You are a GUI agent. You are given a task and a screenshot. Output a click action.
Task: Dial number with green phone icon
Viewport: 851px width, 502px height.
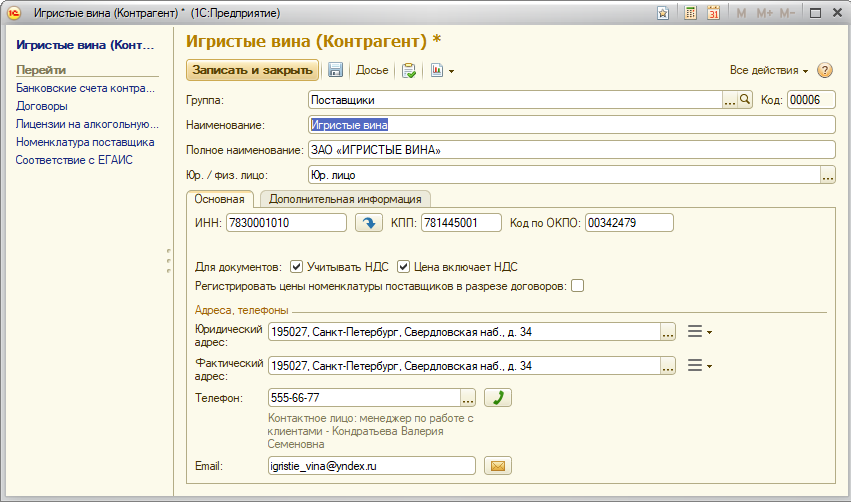(x=498, y=398)
